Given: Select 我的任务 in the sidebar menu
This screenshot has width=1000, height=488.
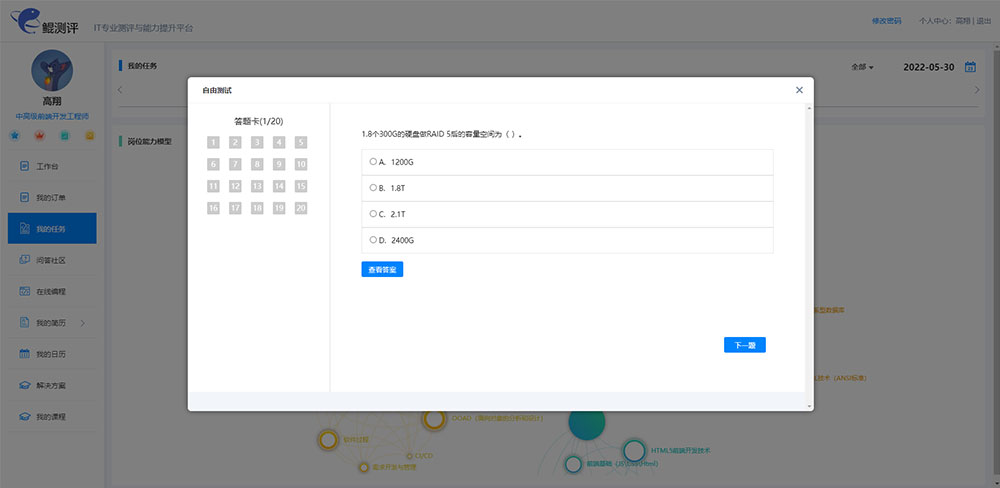Looking at the screenshot, I should coord(51,229).
